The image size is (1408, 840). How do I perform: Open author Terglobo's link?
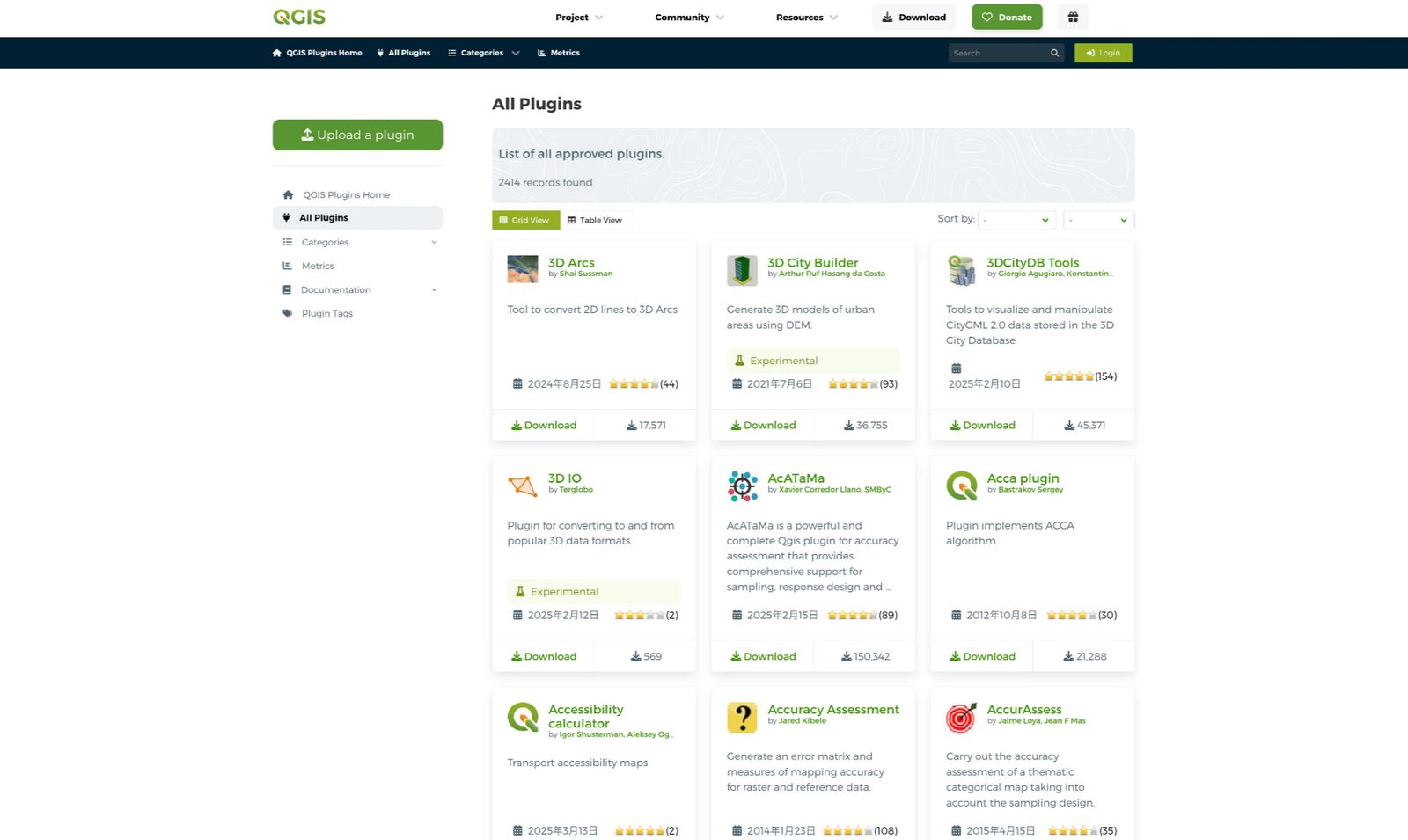(576, 490)
